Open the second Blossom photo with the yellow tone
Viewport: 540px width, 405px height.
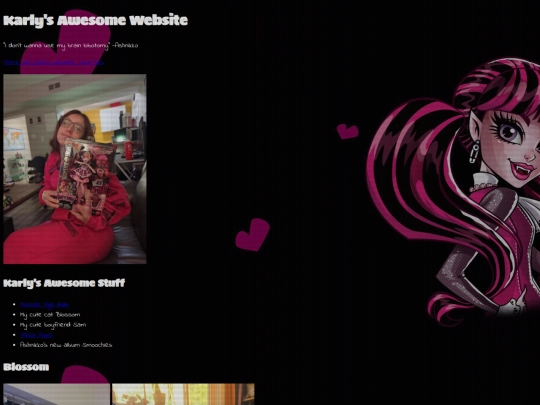click(x=183, y=394)
